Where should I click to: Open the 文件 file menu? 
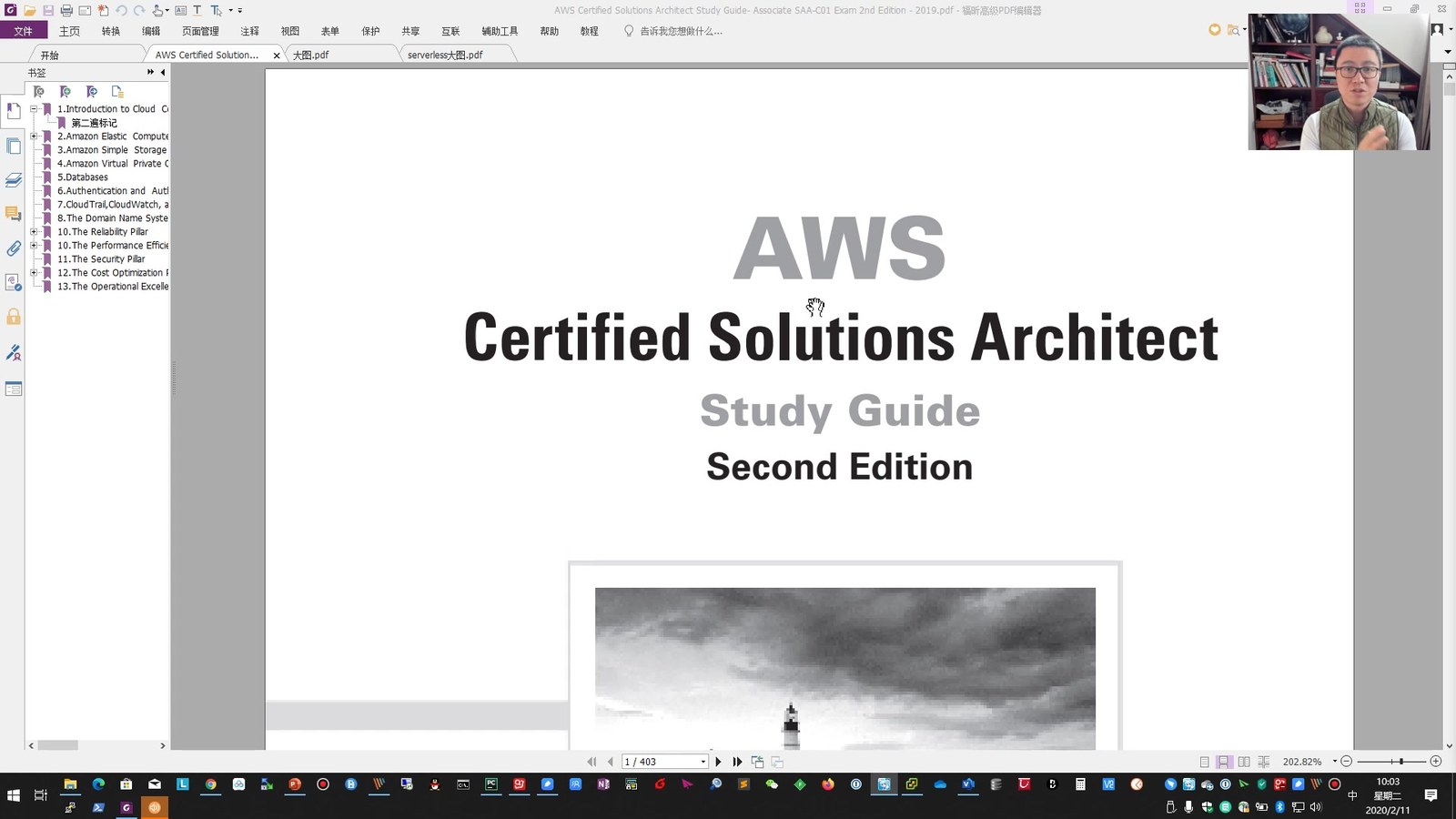click(24, 31)
